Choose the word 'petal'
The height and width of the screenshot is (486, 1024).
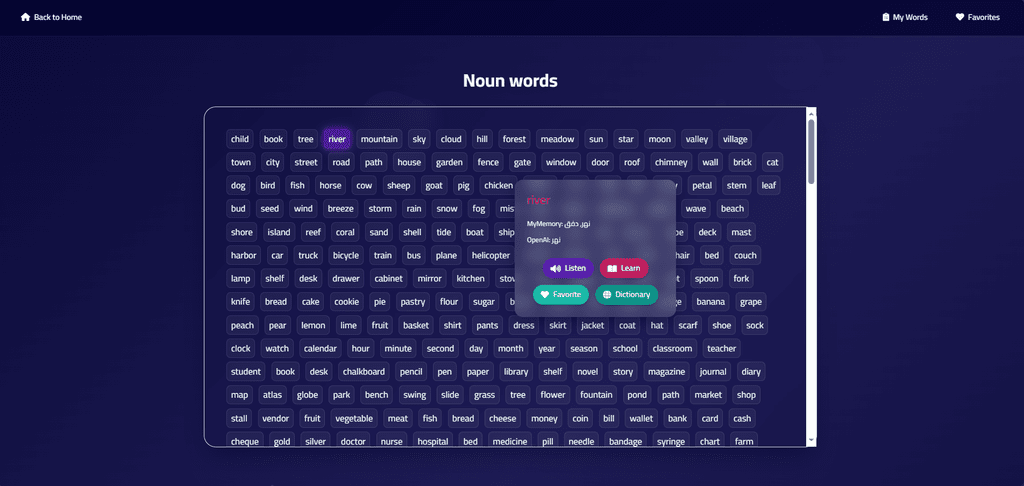click(702, 186)
